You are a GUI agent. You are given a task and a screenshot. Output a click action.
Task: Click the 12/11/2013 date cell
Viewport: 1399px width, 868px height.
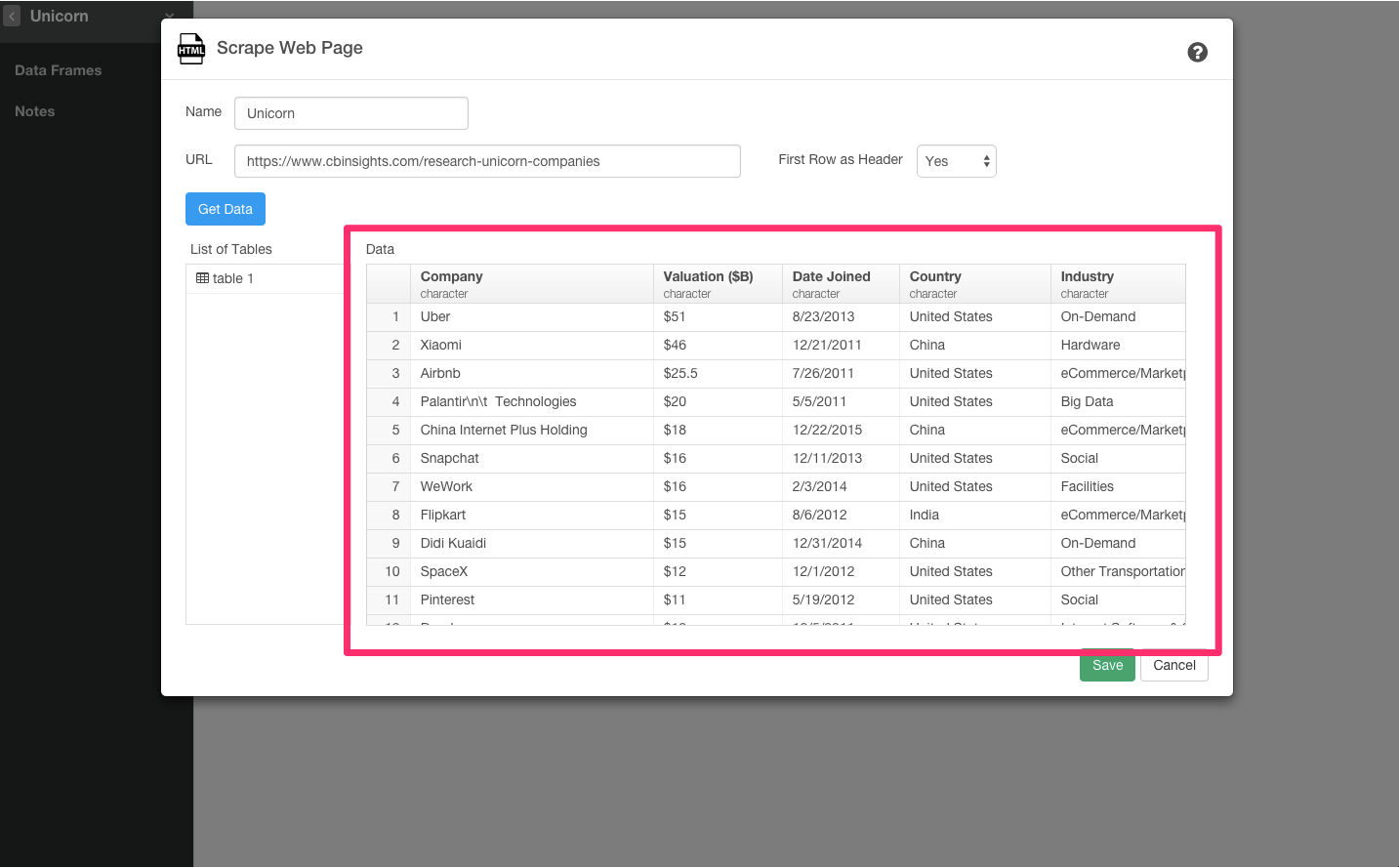coord(841,458)
